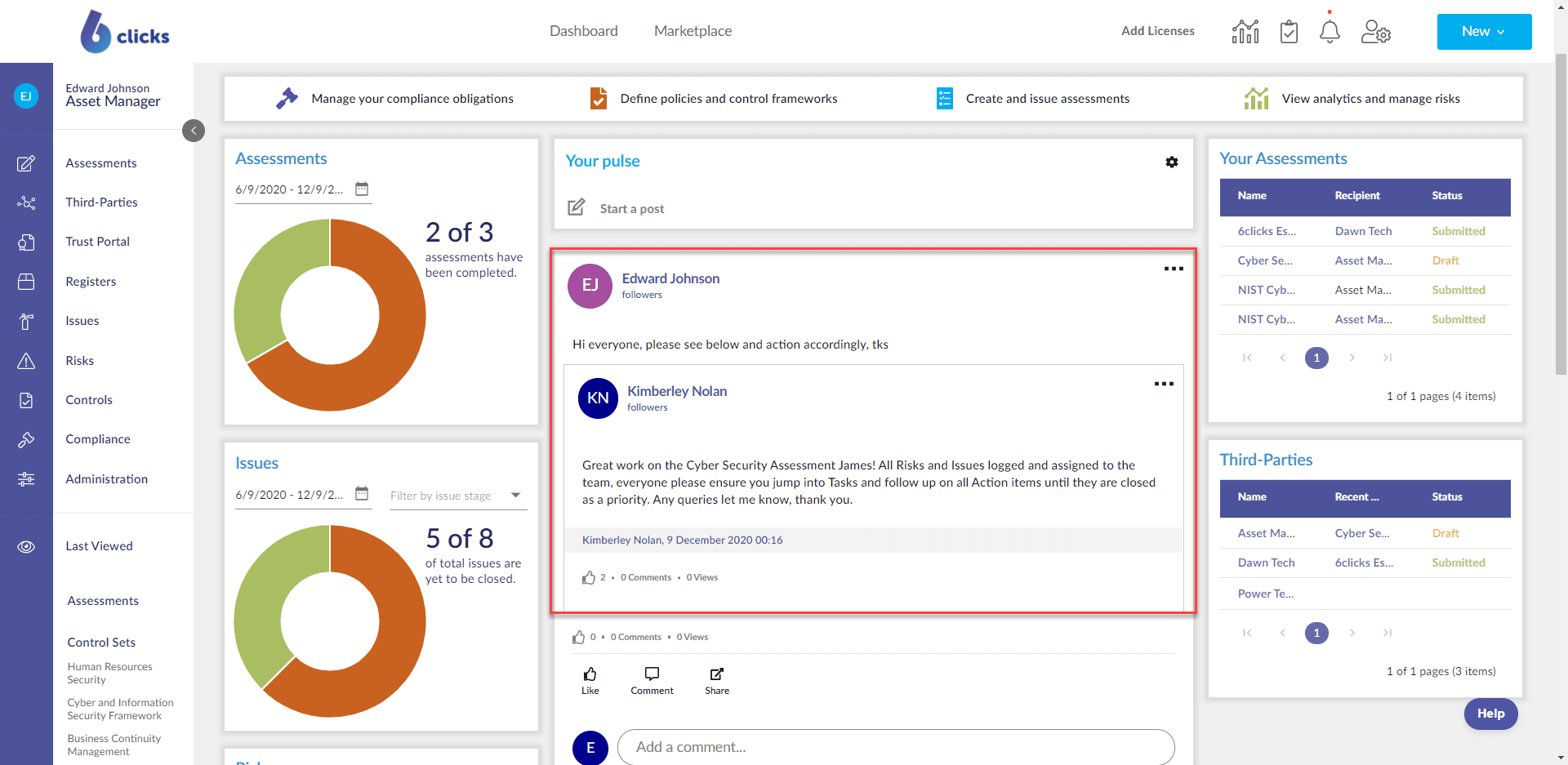Click the Comment icon under the post
Screen dimensions: 1568x765
[x=652, y=679]
